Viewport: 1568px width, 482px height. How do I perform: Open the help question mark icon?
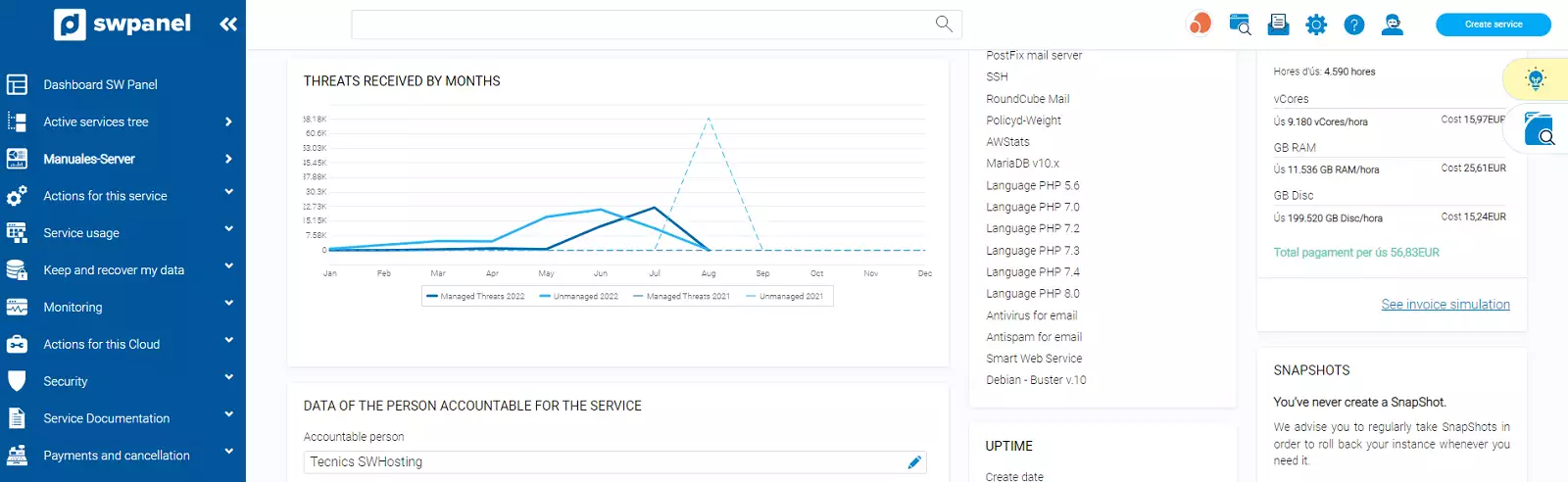click(1353, 24)
